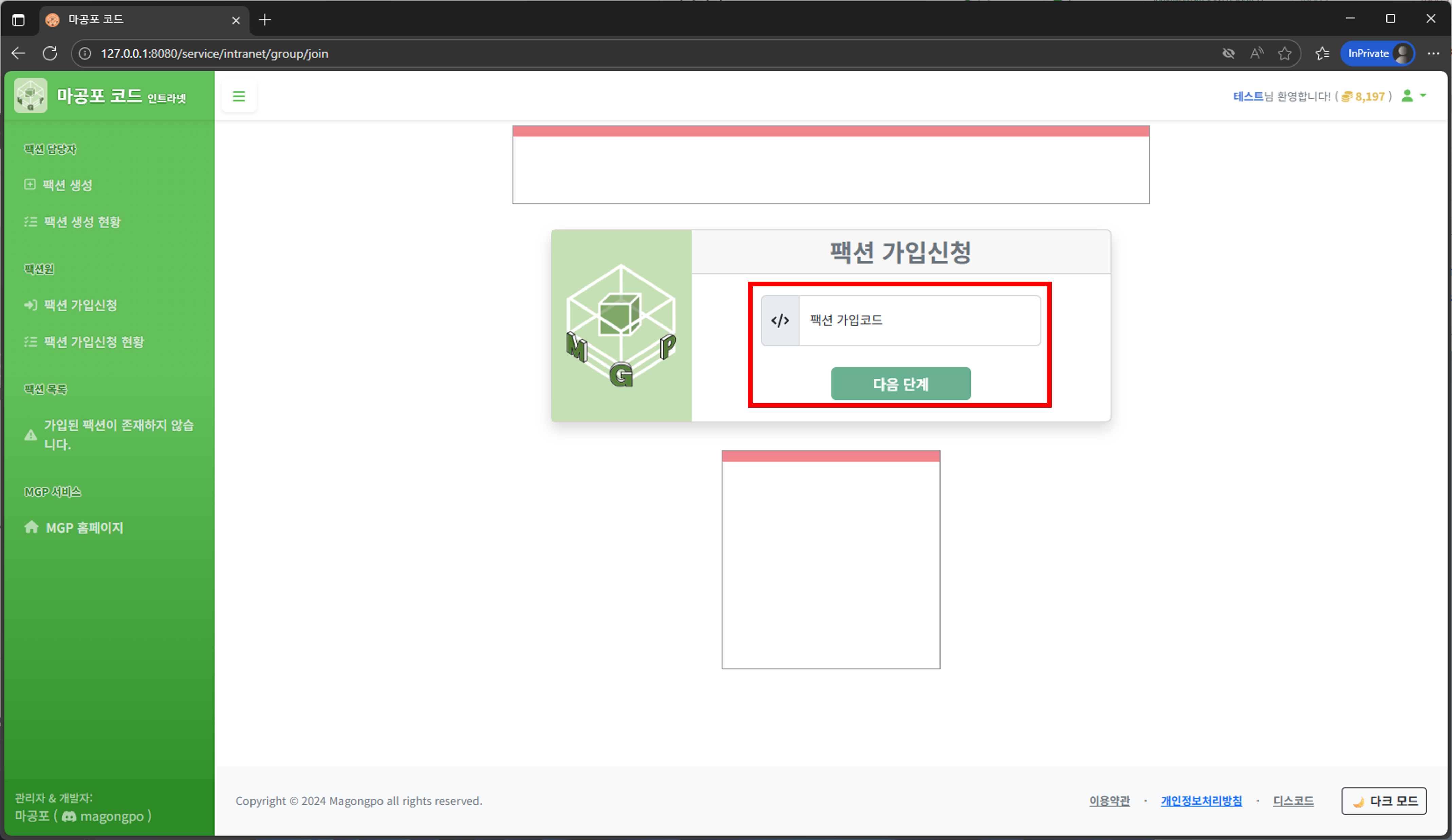Image resolution: width=1452 pixels, height=840 pixels.
Task: Click the coin icon beside 8,197
Action: pos(1347,96)
